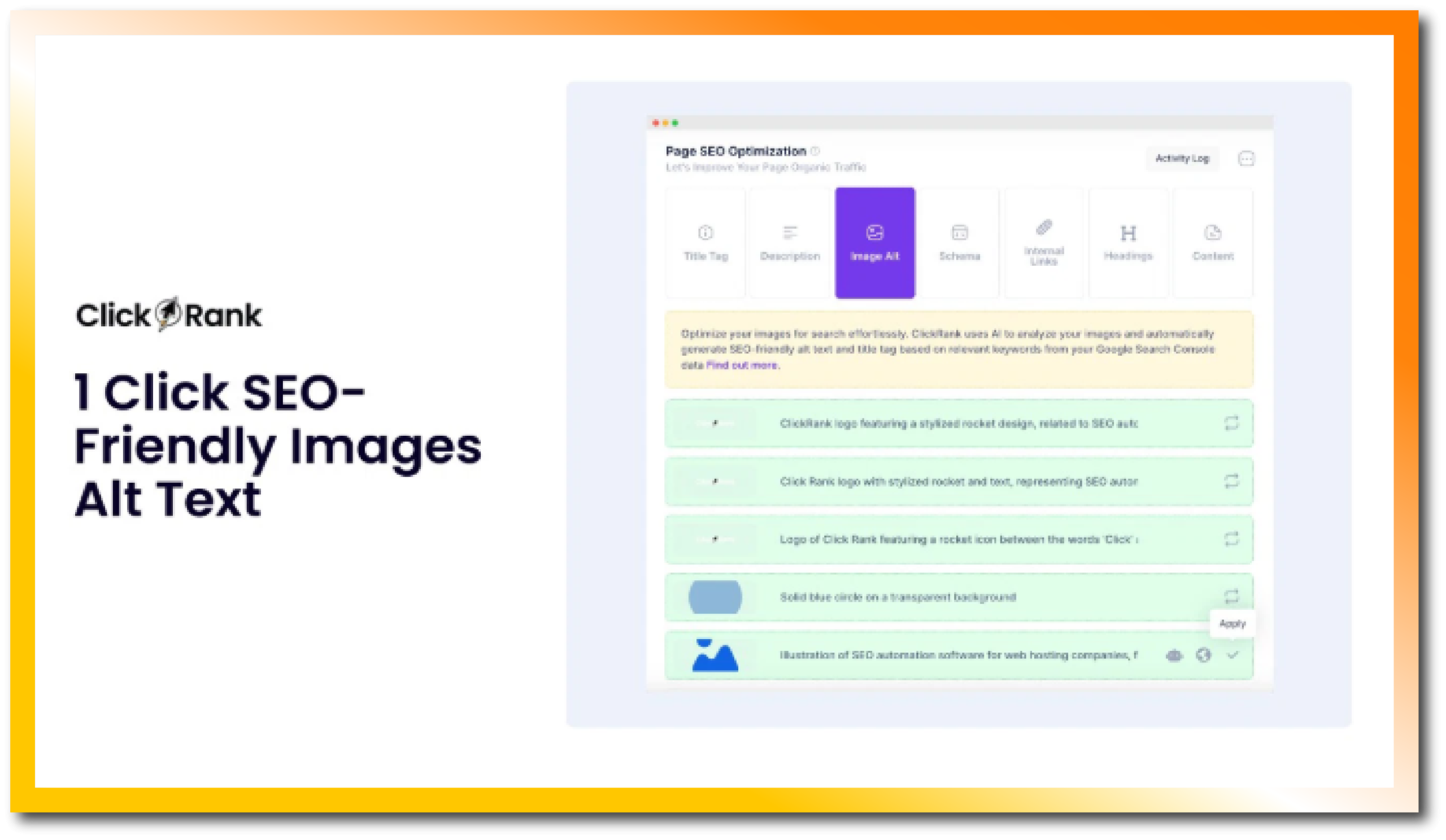Click alt text 'ClickRank logo featuring a stylized rocket design'
This screenshot has width=1446, height=840.
pos(959,423)
